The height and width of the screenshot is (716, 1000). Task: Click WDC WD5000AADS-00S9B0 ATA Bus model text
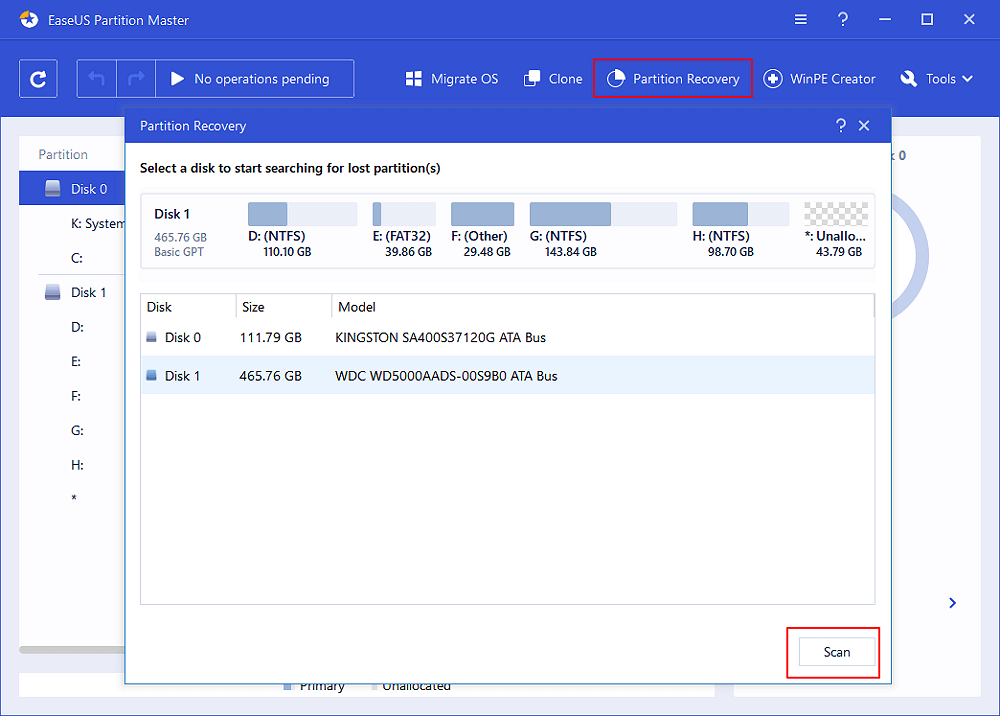pos(446,376)
